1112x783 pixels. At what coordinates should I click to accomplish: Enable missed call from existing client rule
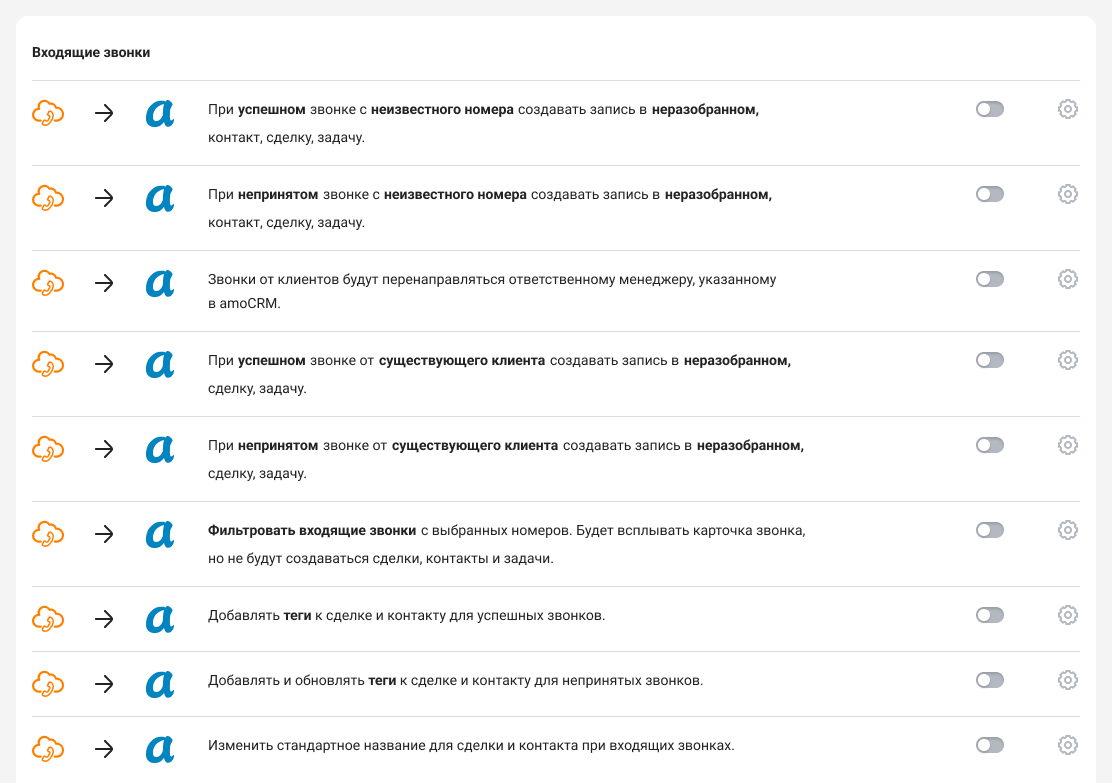point(989,445)
